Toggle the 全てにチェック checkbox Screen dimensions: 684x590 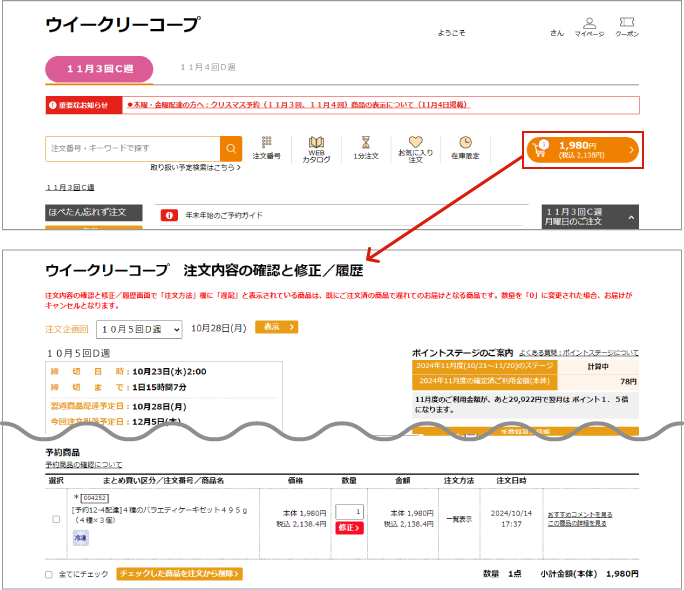point(49,574)
